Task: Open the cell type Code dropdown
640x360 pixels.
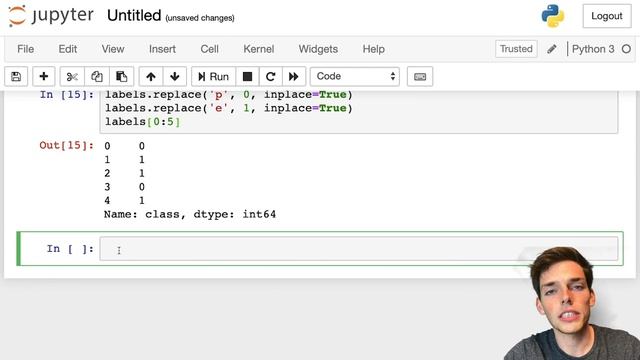Action: tap(355, 76)
